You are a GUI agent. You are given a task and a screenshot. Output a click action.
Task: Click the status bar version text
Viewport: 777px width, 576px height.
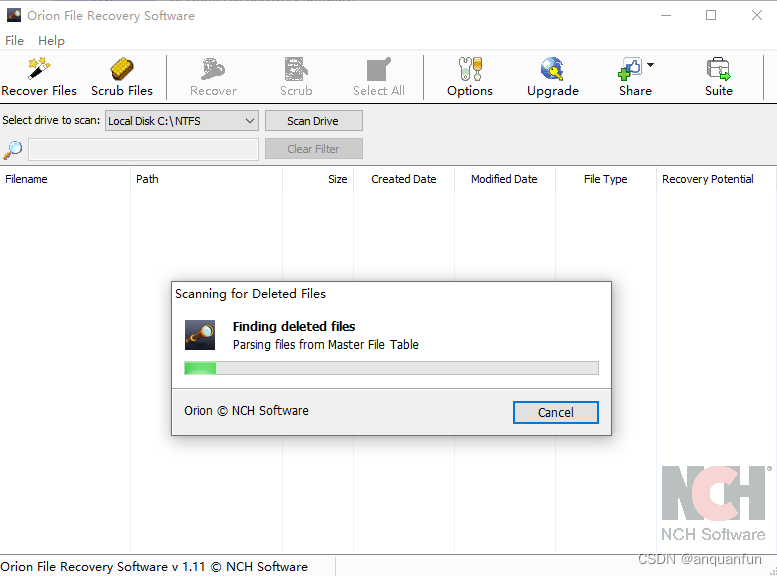coord(154,567)
